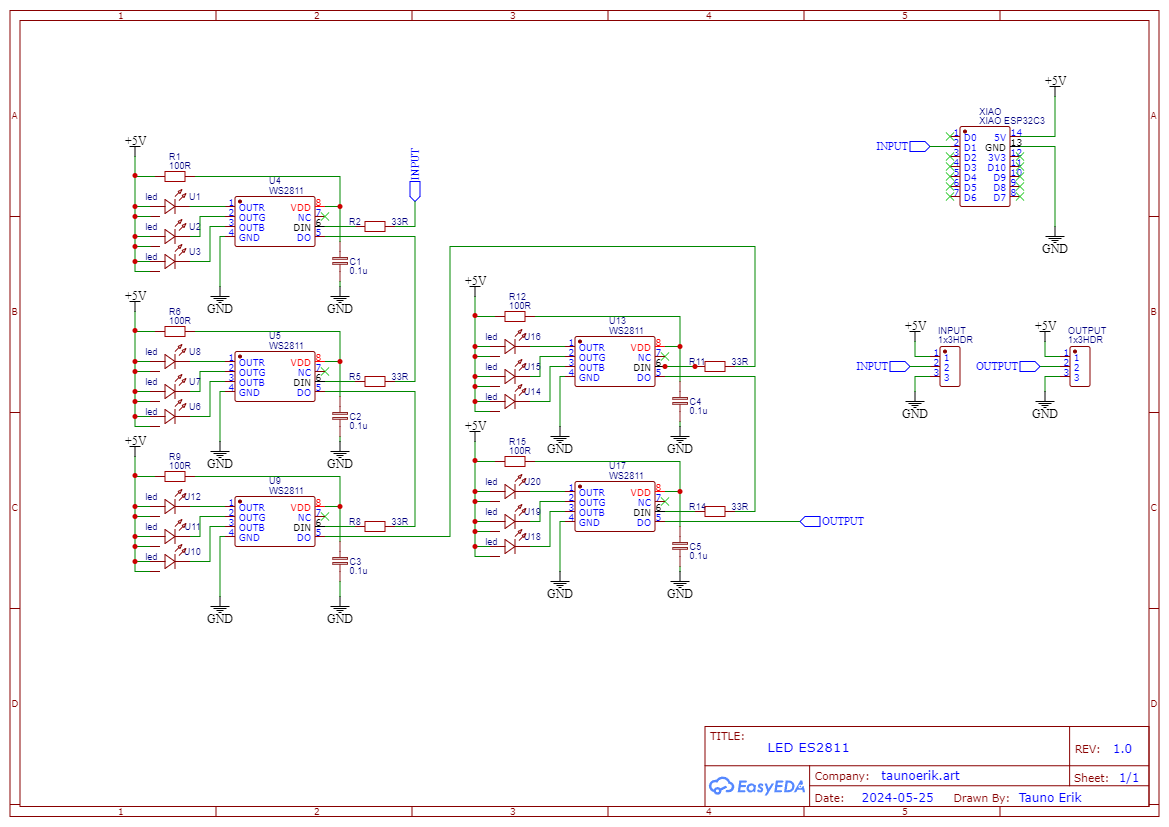Click the taunoerik.art company text
Image resolution: width=1169 pixels, height=827 pixels.
(x=920, y=776)
